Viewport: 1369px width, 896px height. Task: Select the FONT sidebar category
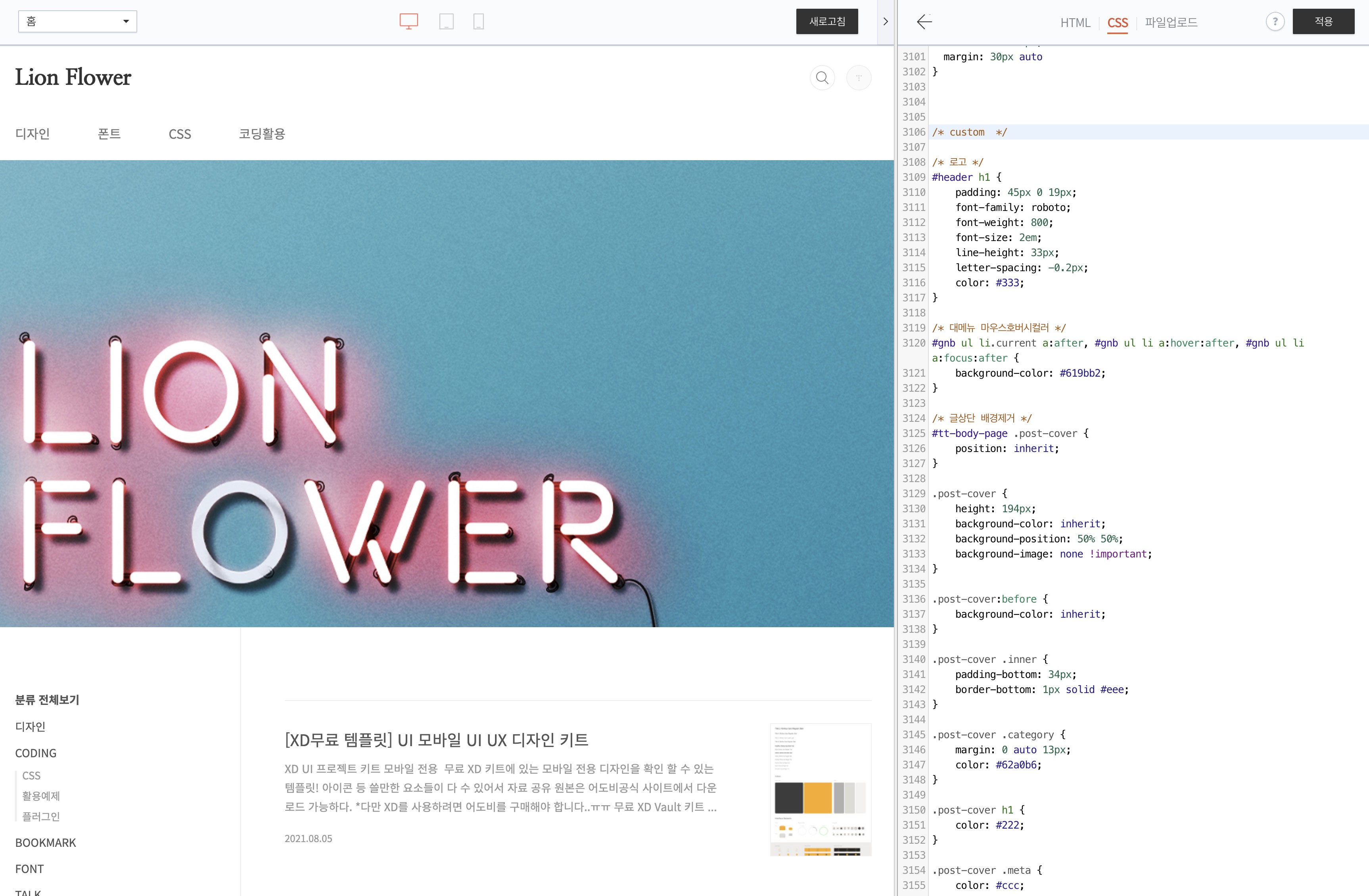[x=29, y=869]
